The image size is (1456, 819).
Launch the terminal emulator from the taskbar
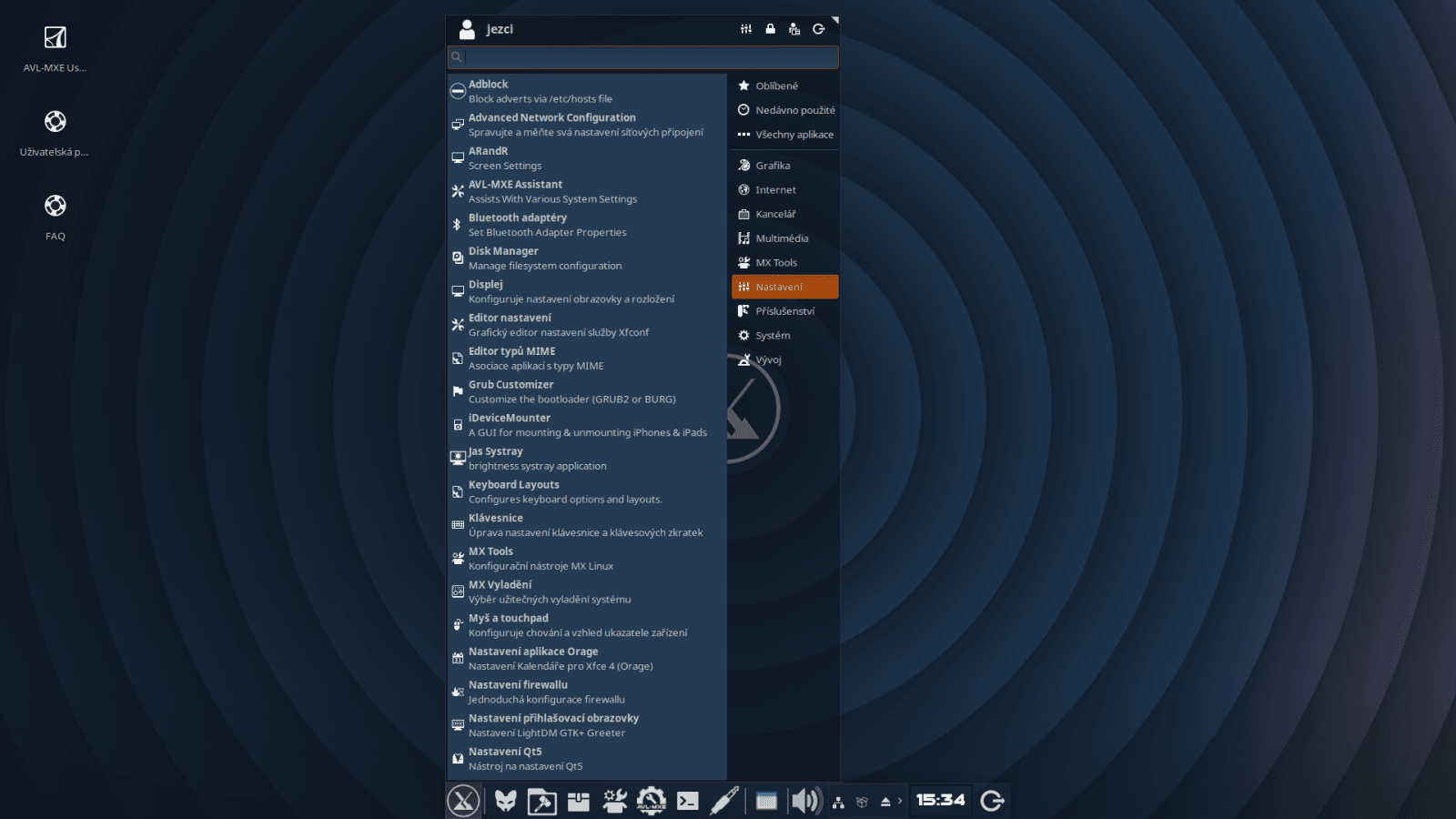pos(687,802)
